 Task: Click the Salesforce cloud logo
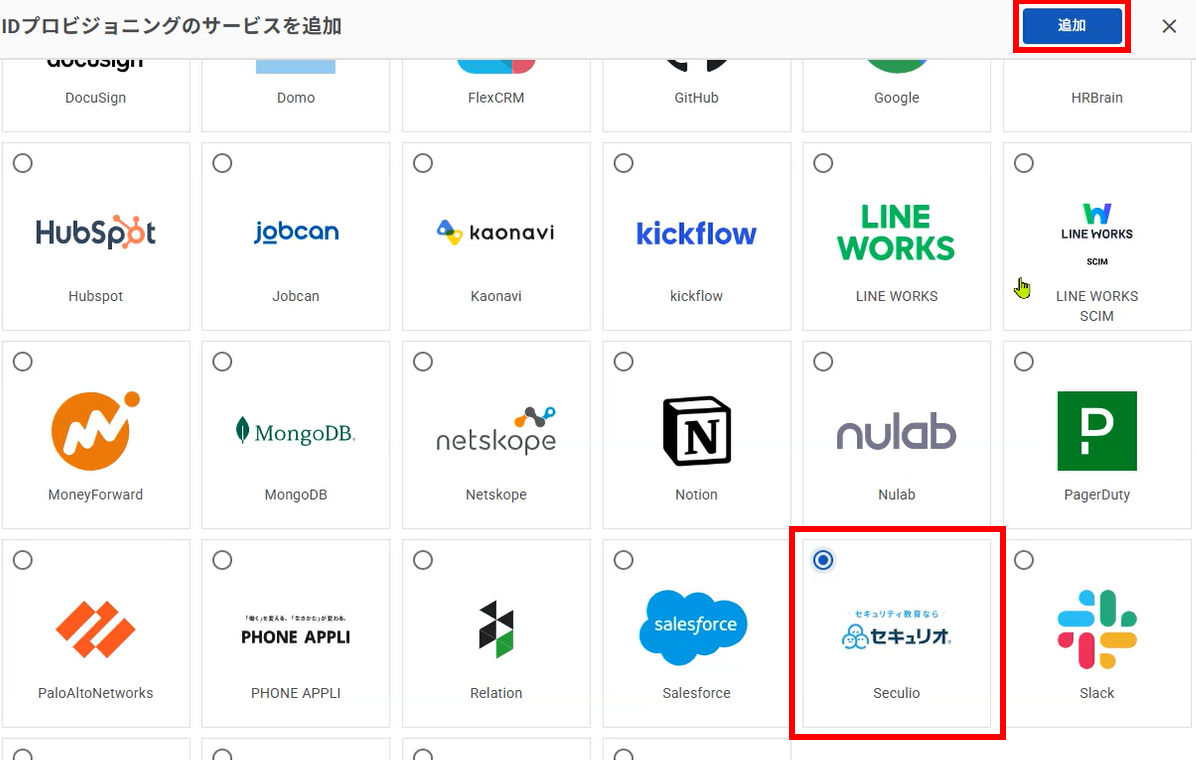click(x=695, y=627)
